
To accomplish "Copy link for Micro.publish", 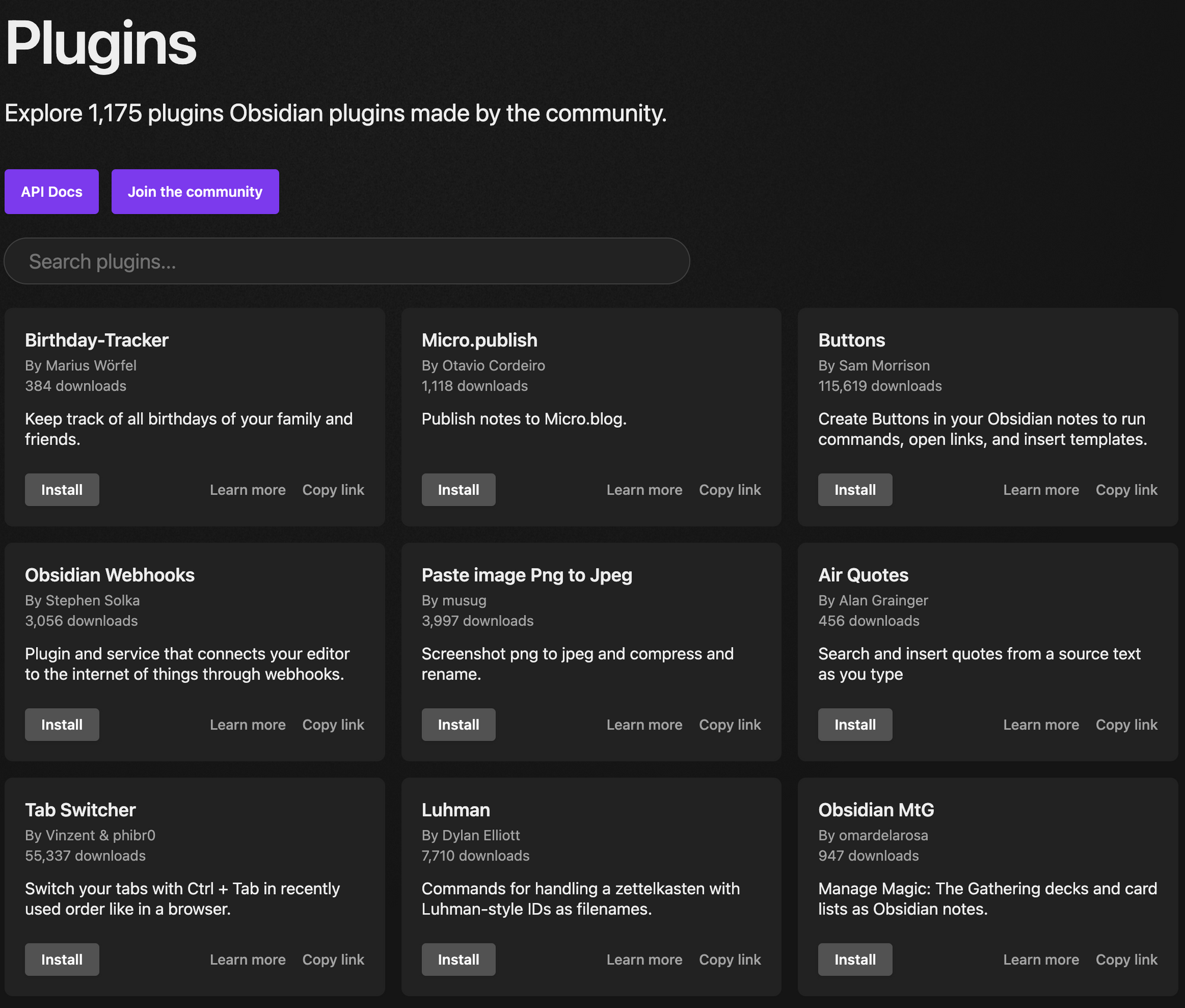I will pyautogui.click(x=730, y=490).
